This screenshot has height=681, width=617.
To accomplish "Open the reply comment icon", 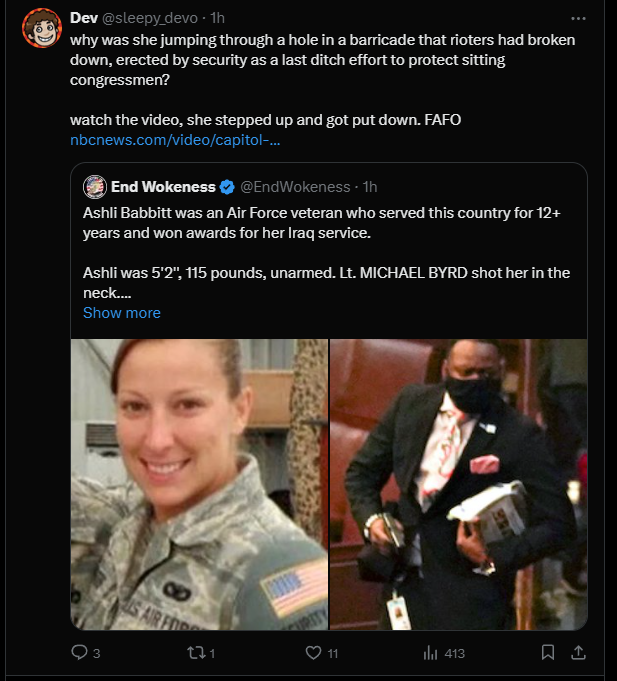I will [79, 652].
